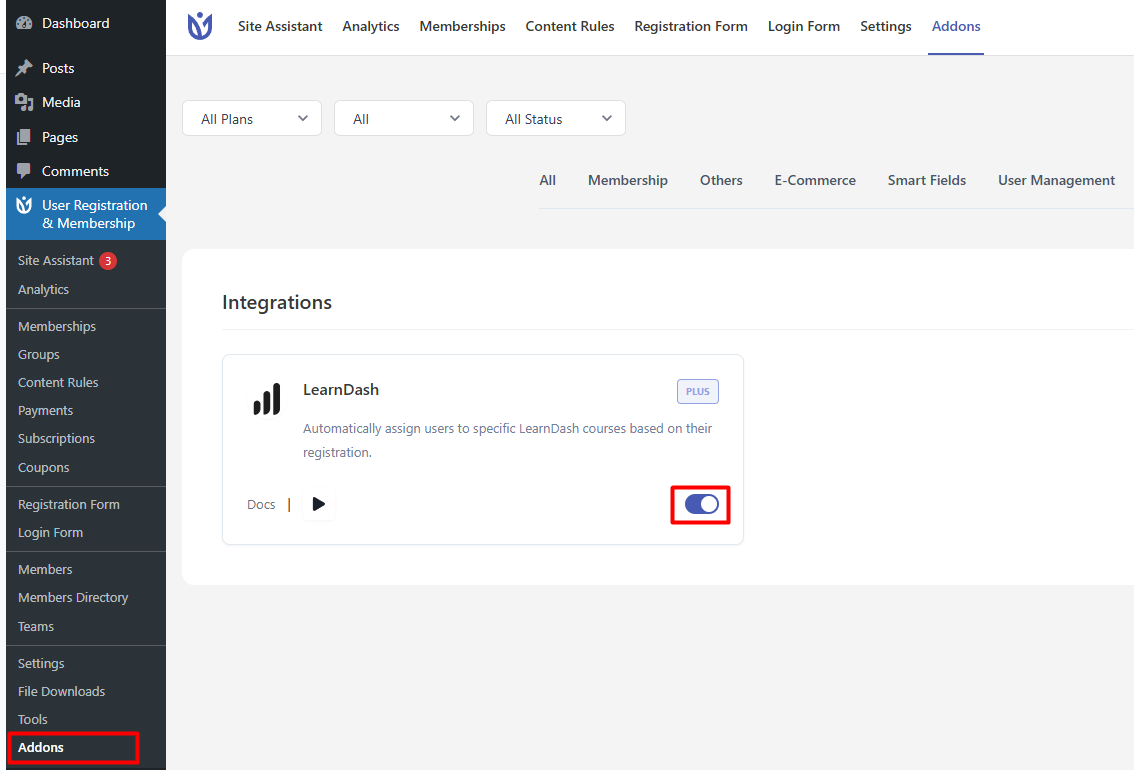Open Members Directory in sidebar
Screen dimensions: 1134x770
(73, 598)
